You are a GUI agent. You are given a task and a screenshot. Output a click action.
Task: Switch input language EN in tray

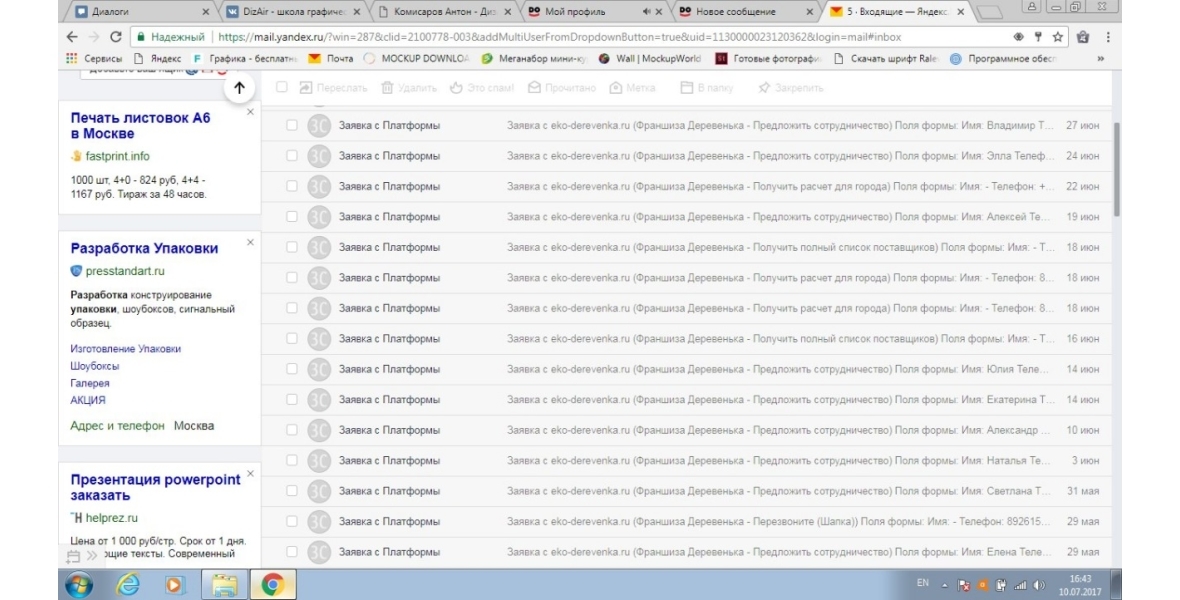[x=923, y=583]
